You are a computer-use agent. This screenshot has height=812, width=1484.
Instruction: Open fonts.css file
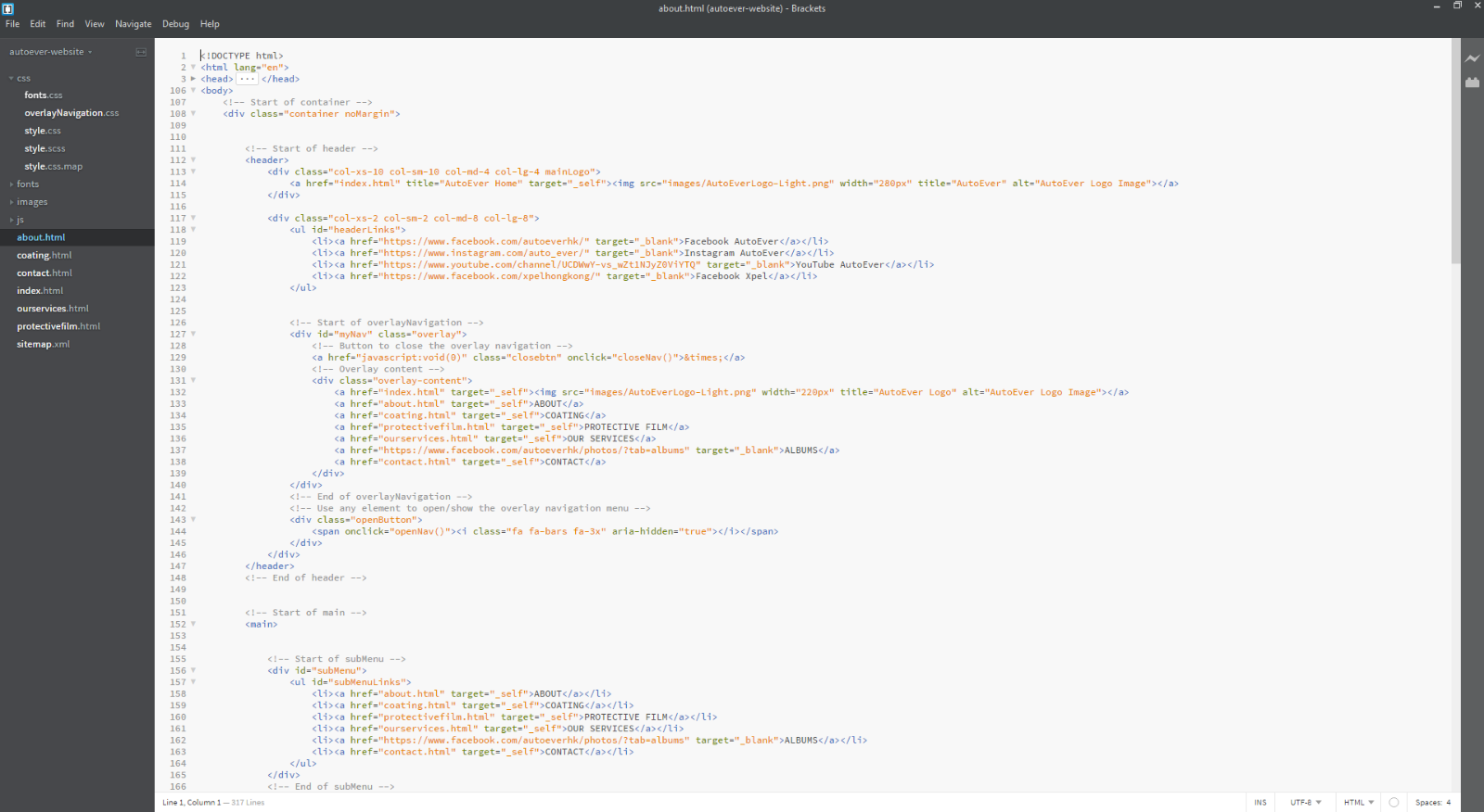tap(44, 95)
